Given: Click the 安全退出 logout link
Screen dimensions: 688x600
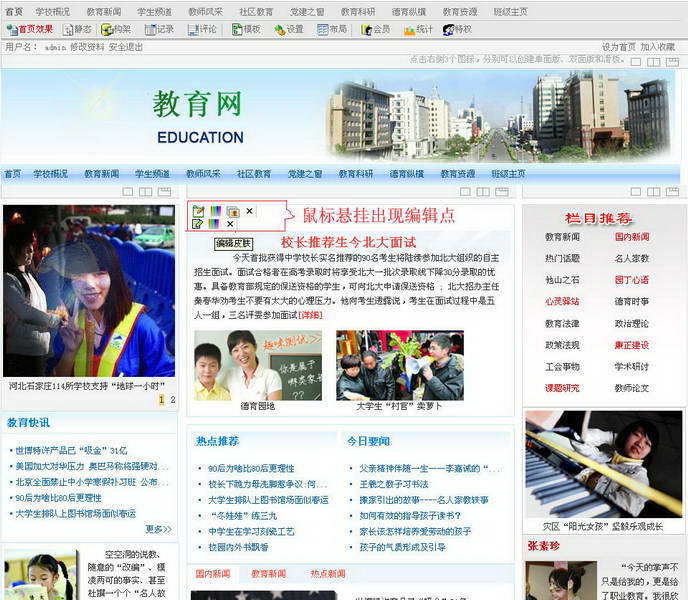Looking at the screenshot, I should click(x=125, y=47).
